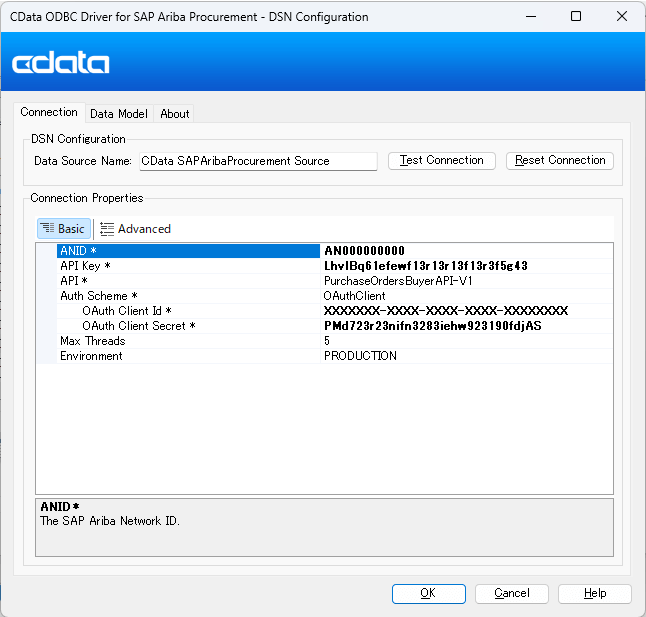
Task: Open the Data Model tab
Action: coord(119,114)
